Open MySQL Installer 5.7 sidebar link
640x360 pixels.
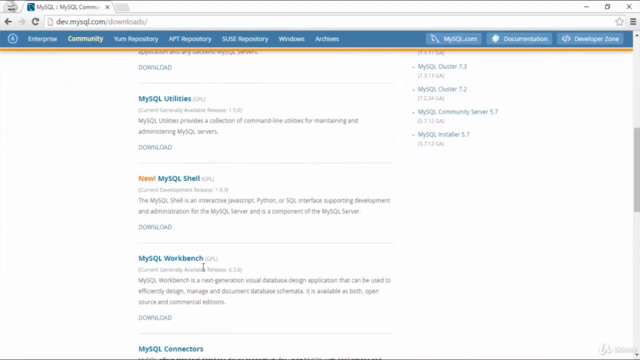pyautogui.click(x=444, y=134)
